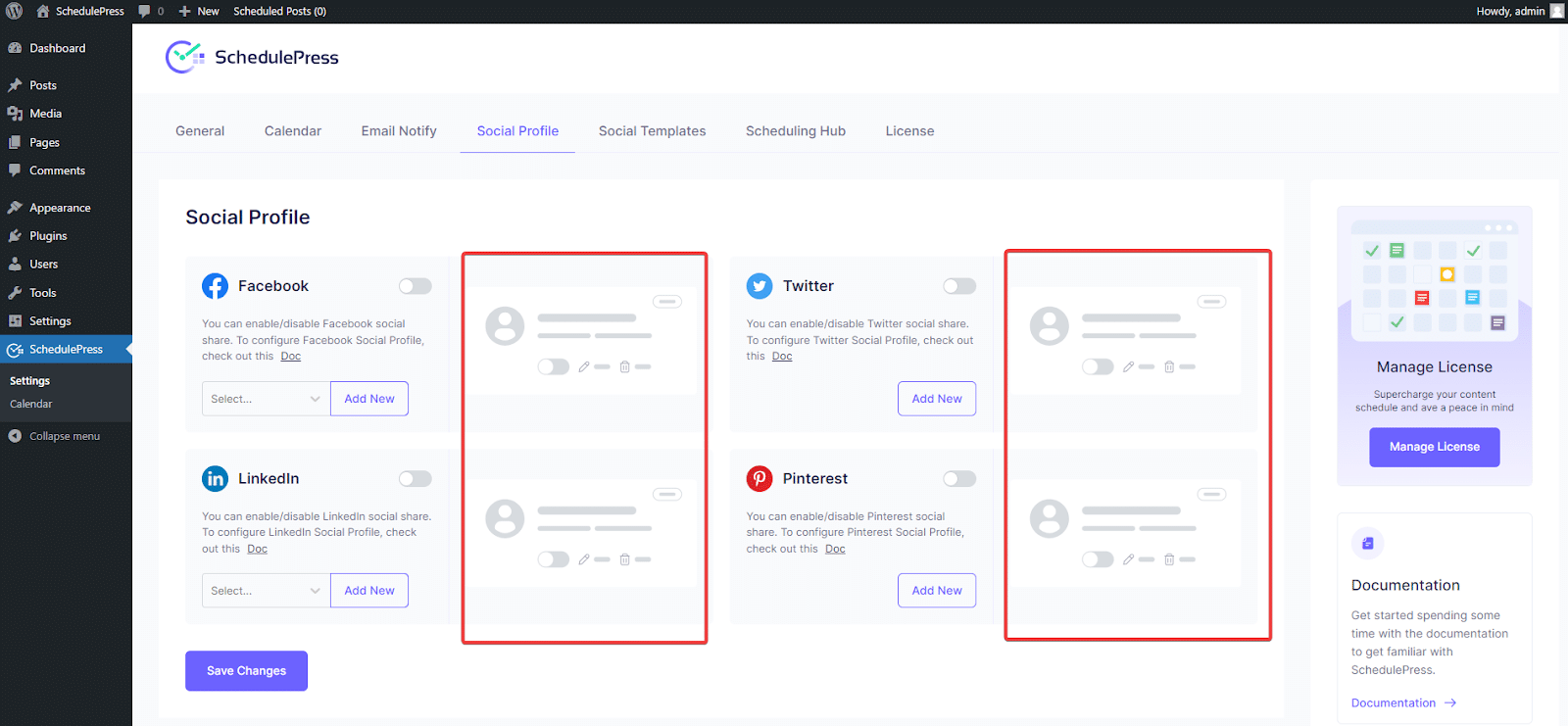Follow the Documentation arrow link
Viewport: 1568px width, 726px height.
click(1403, 702)
